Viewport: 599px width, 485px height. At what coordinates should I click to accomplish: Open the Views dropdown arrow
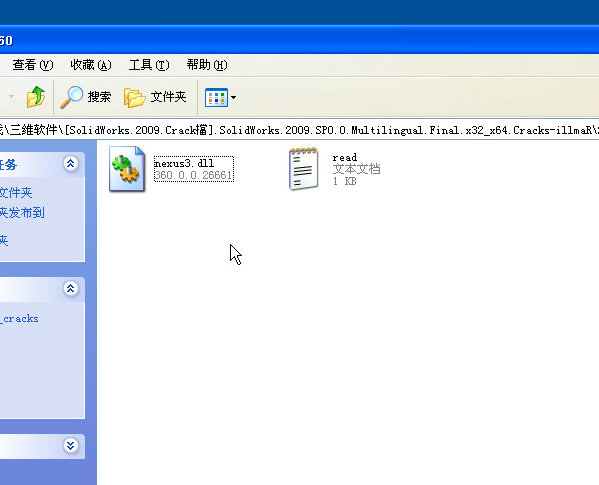[x=233, y=97]
